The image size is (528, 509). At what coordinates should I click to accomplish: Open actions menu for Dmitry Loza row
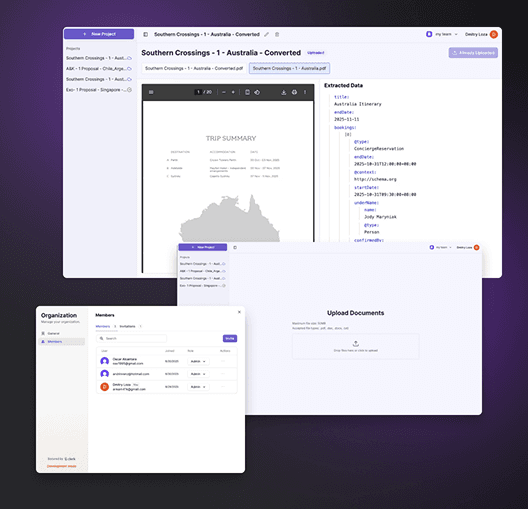(x=223, y=386)
